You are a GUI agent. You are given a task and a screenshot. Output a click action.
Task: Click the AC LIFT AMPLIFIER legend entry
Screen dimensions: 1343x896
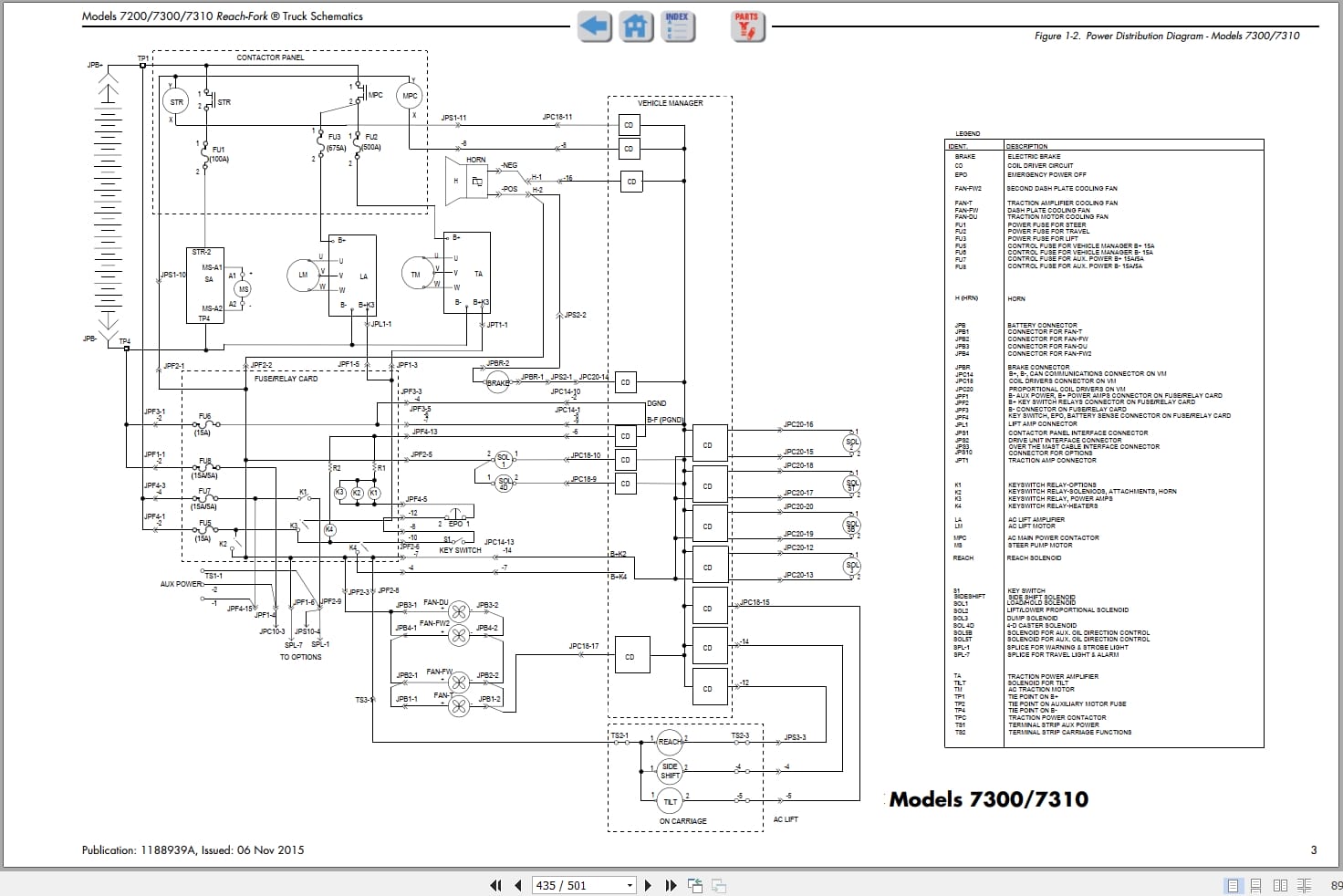pos(1036,519)
